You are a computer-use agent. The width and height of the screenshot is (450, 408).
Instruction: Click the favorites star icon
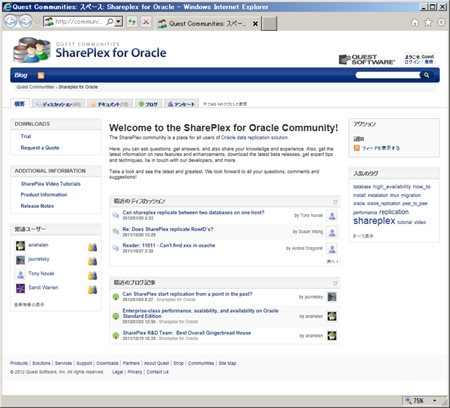428,23
